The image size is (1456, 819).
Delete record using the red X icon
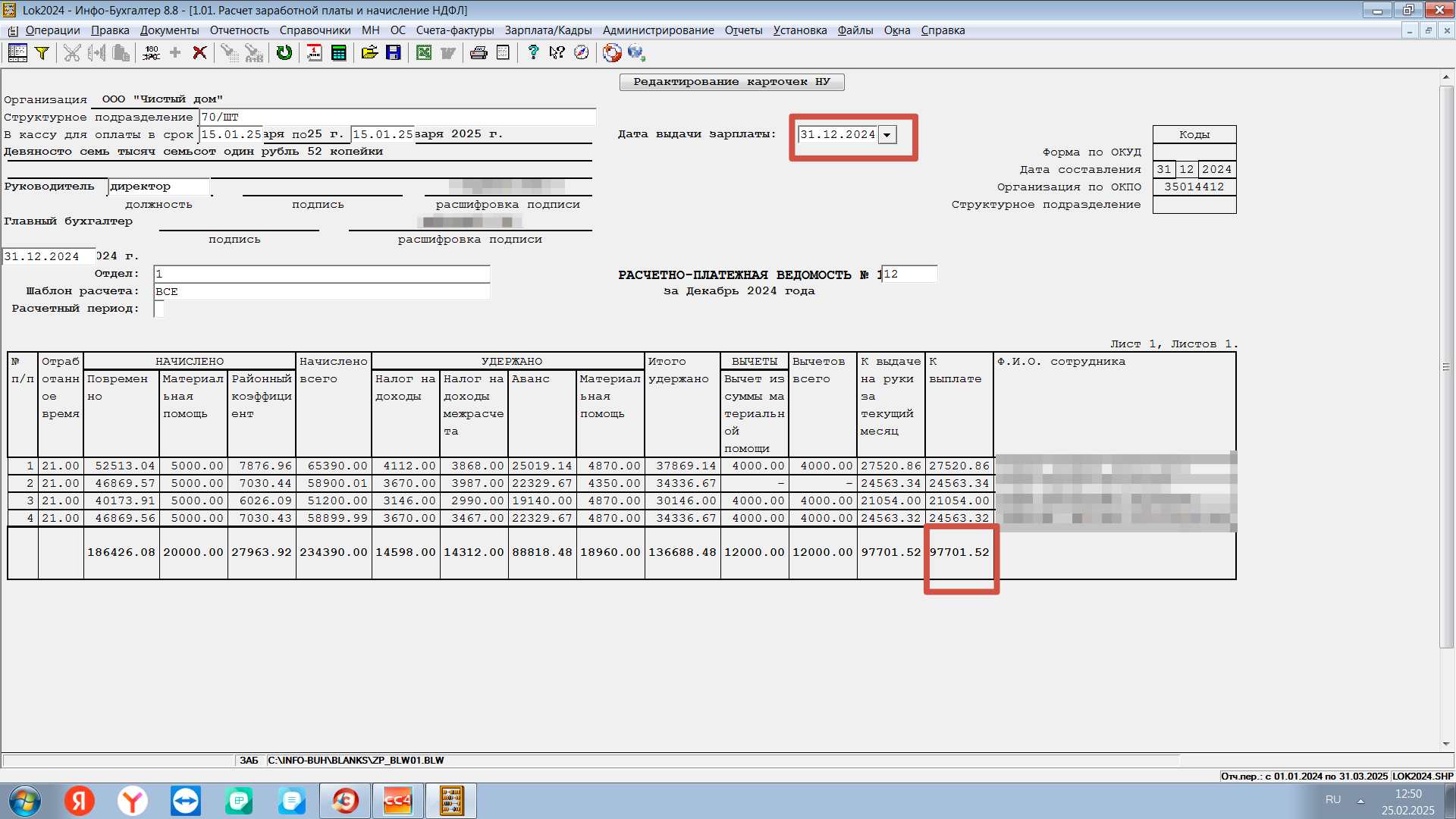199,52
